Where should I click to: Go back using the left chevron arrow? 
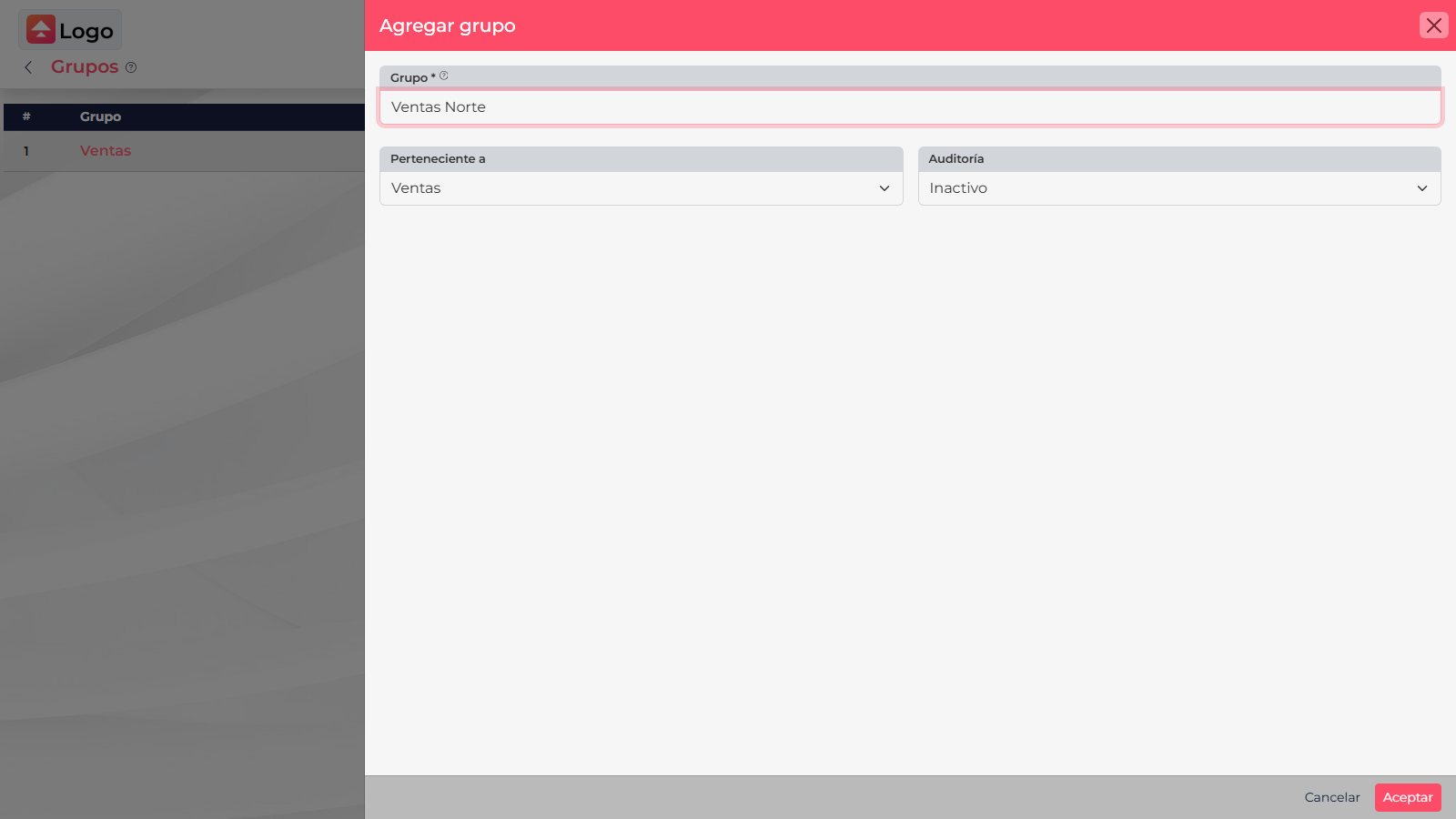(x=28, y=67)
